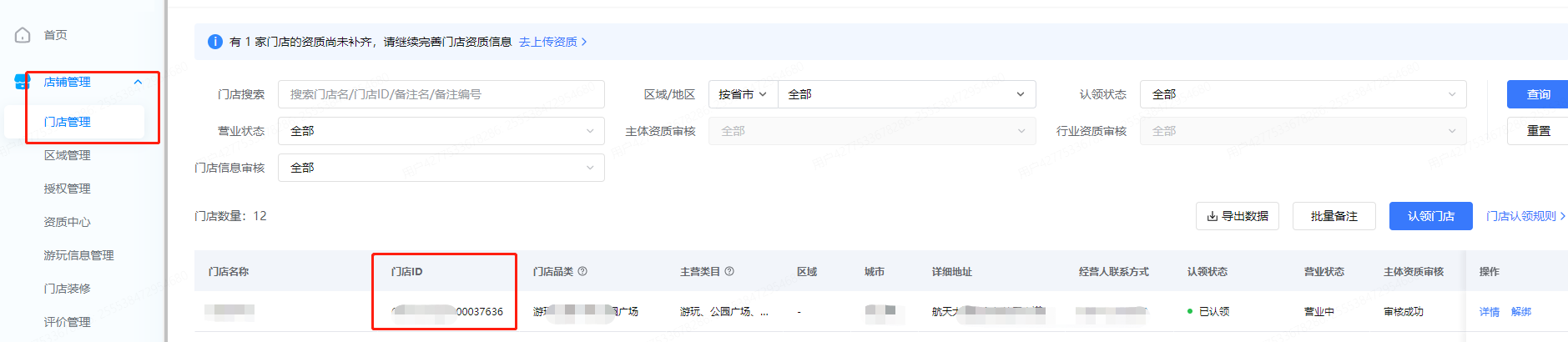Go to 资质中心 menu item

[x=67, y=222]
